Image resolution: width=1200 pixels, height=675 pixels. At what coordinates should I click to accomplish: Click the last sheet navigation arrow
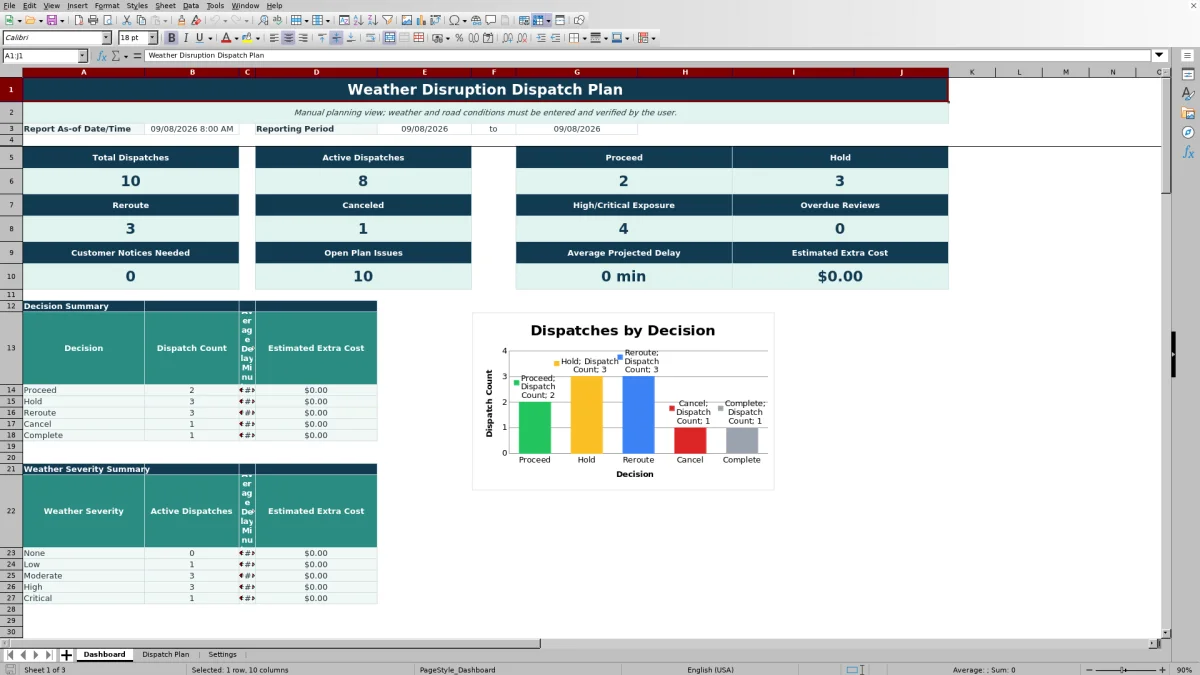point(48,655)
